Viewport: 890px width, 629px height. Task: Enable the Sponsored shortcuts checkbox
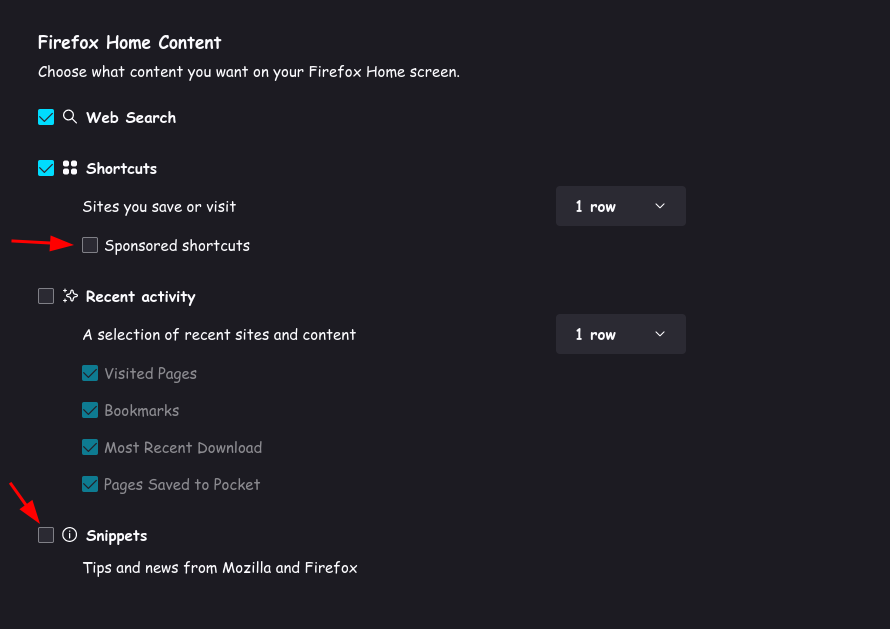[x=90, y=245]
